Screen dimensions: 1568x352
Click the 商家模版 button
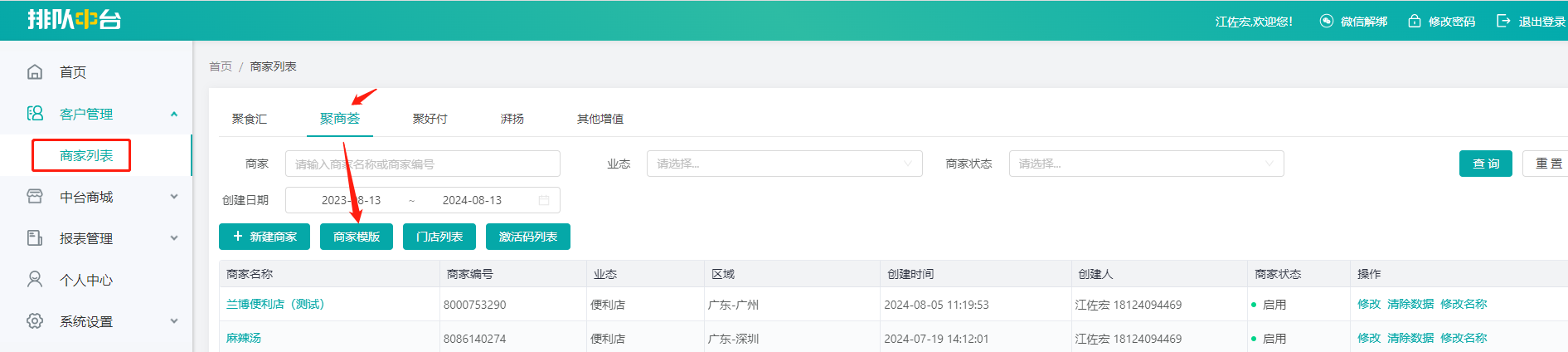click(357, 237)
